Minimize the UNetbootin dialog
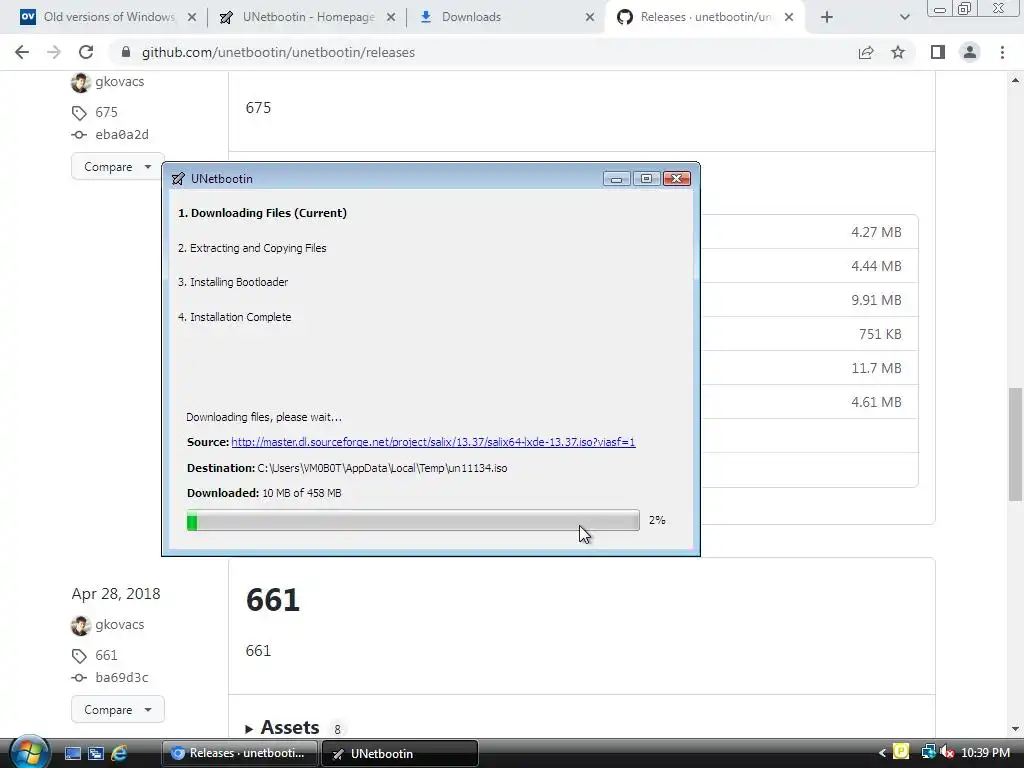 616,179
